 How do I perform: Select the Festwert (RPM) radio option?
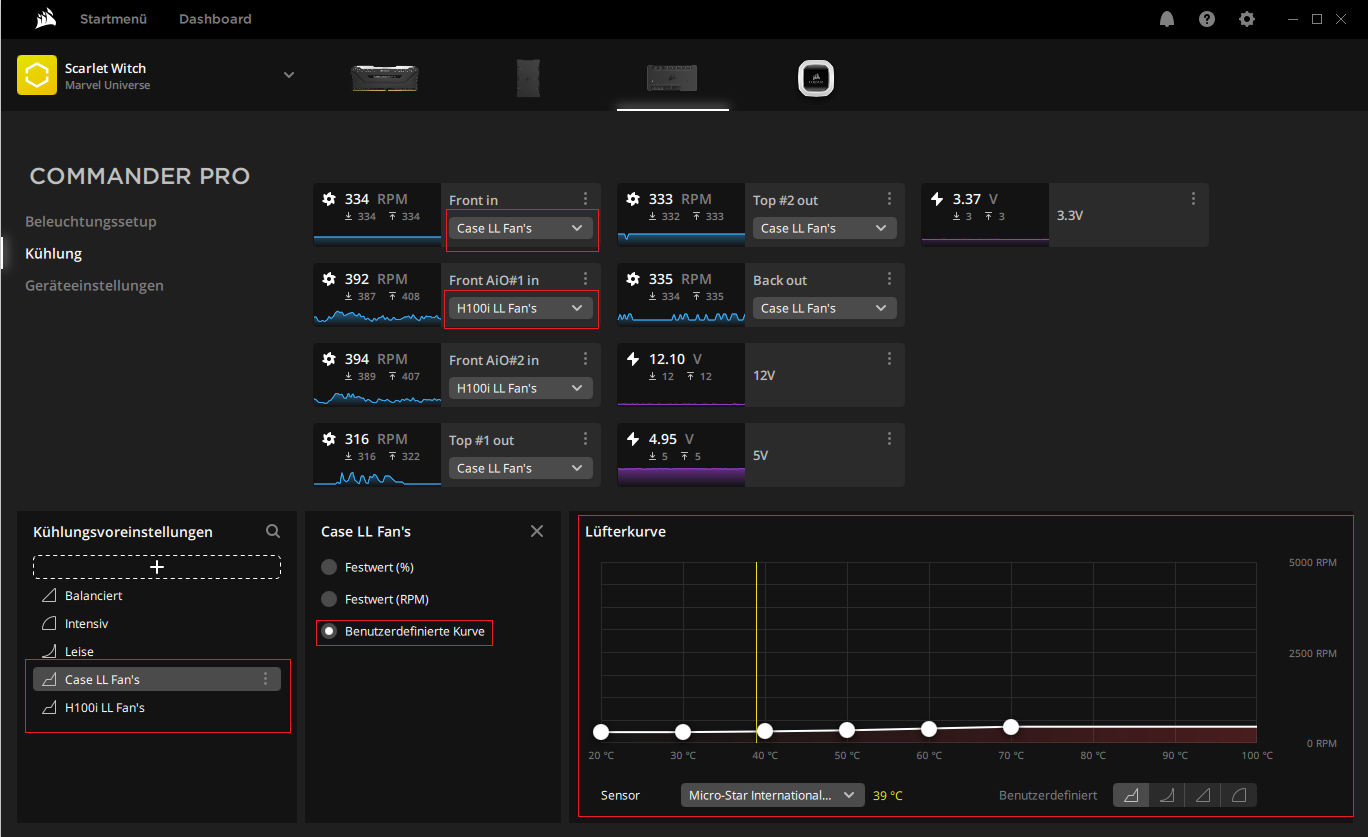point(329,599)
